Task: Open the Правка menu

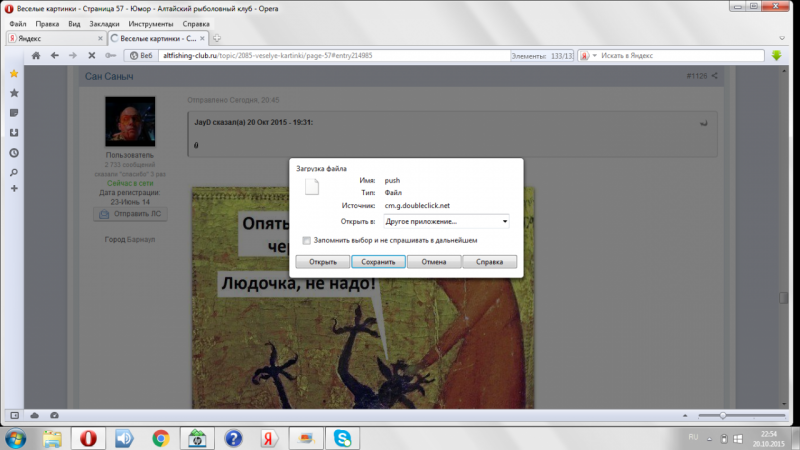Action: (x=47, y=24)
